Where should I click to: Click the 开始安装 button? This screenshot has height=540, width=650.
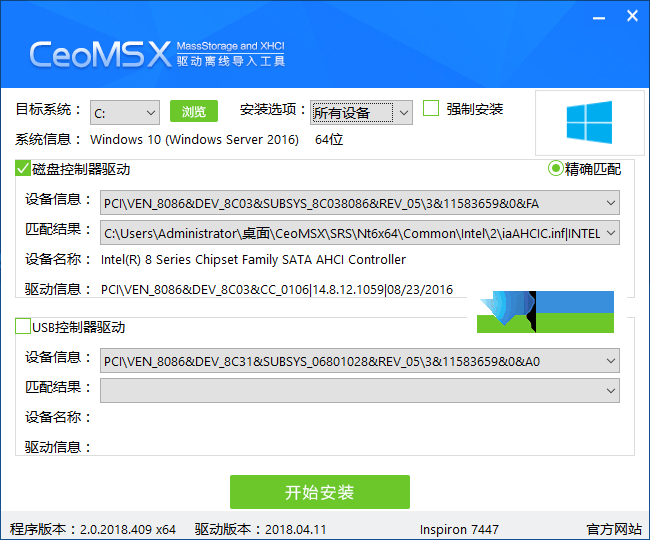click(320, 492)
